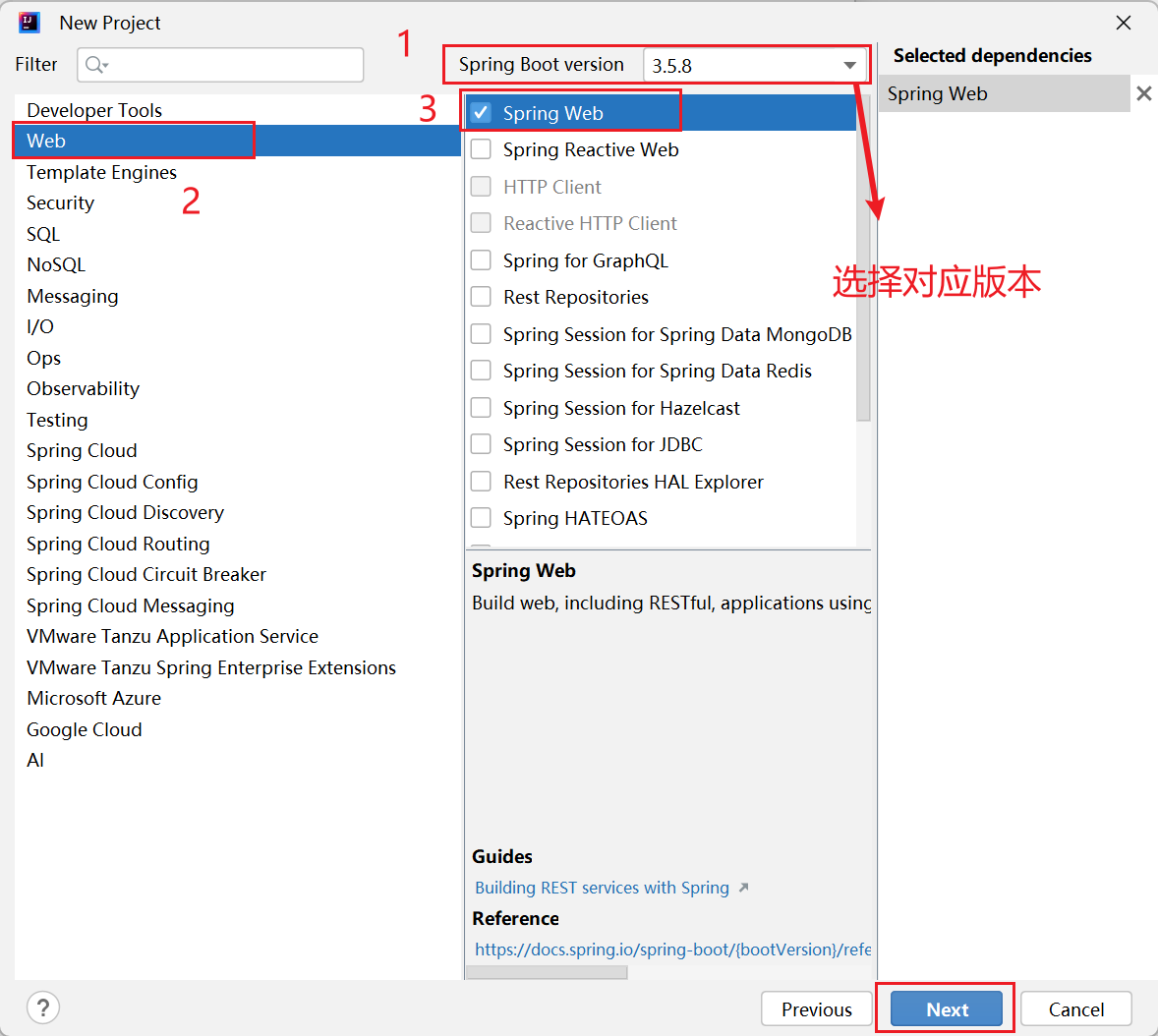This screenshot has width=1158, height=1036.
Task: Select the Spring Cloud category
Action: point(238,450)
